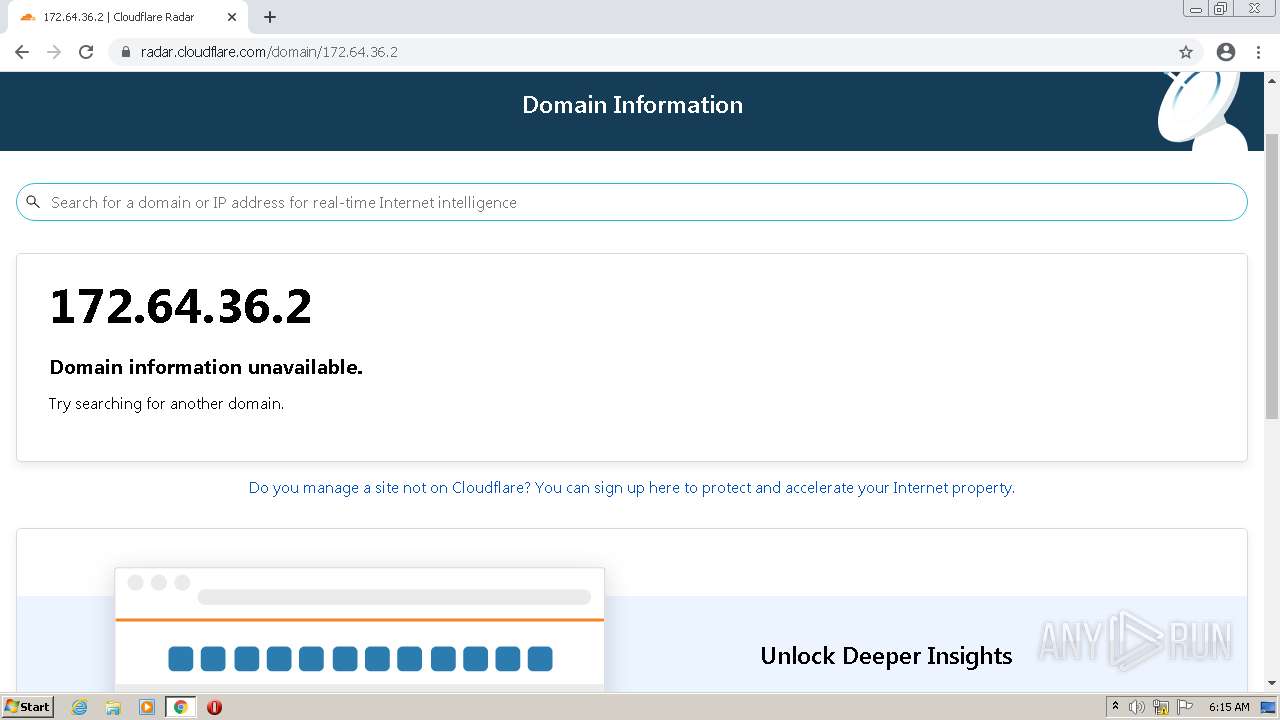Go back to the previous page
Screen dimensions: 1280x720
coord(22,52)
